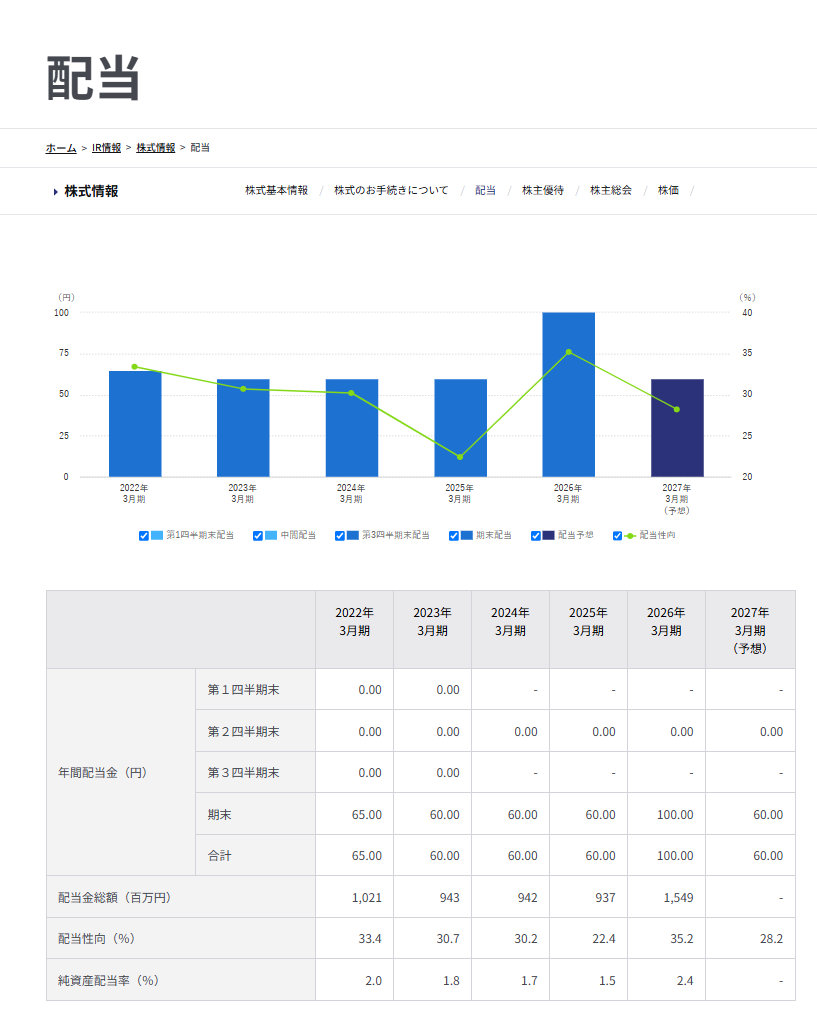This screenshot has height=1030, width=817.
Task: Click the 2022年3月期 bar in chart
Action: click(x=135, y=424)
